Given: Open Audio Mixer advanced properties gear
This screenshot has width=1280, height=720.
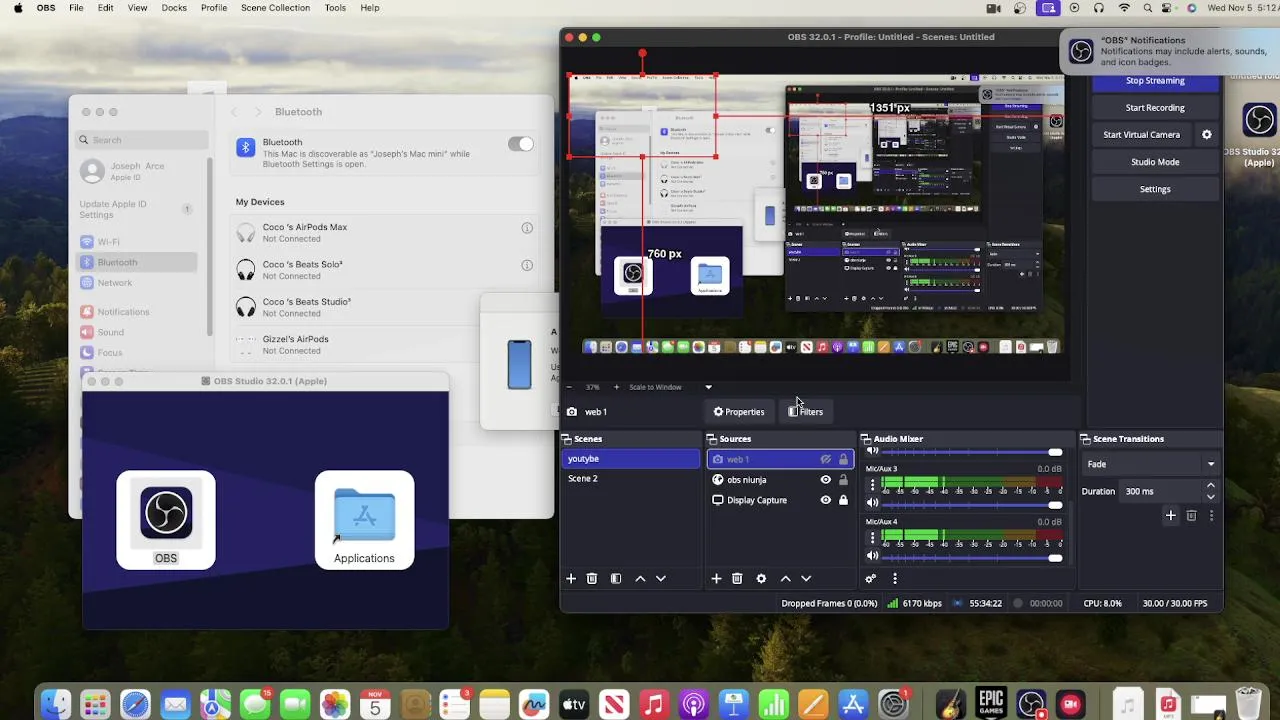Looking at the screenshot, I should point(871,578).
